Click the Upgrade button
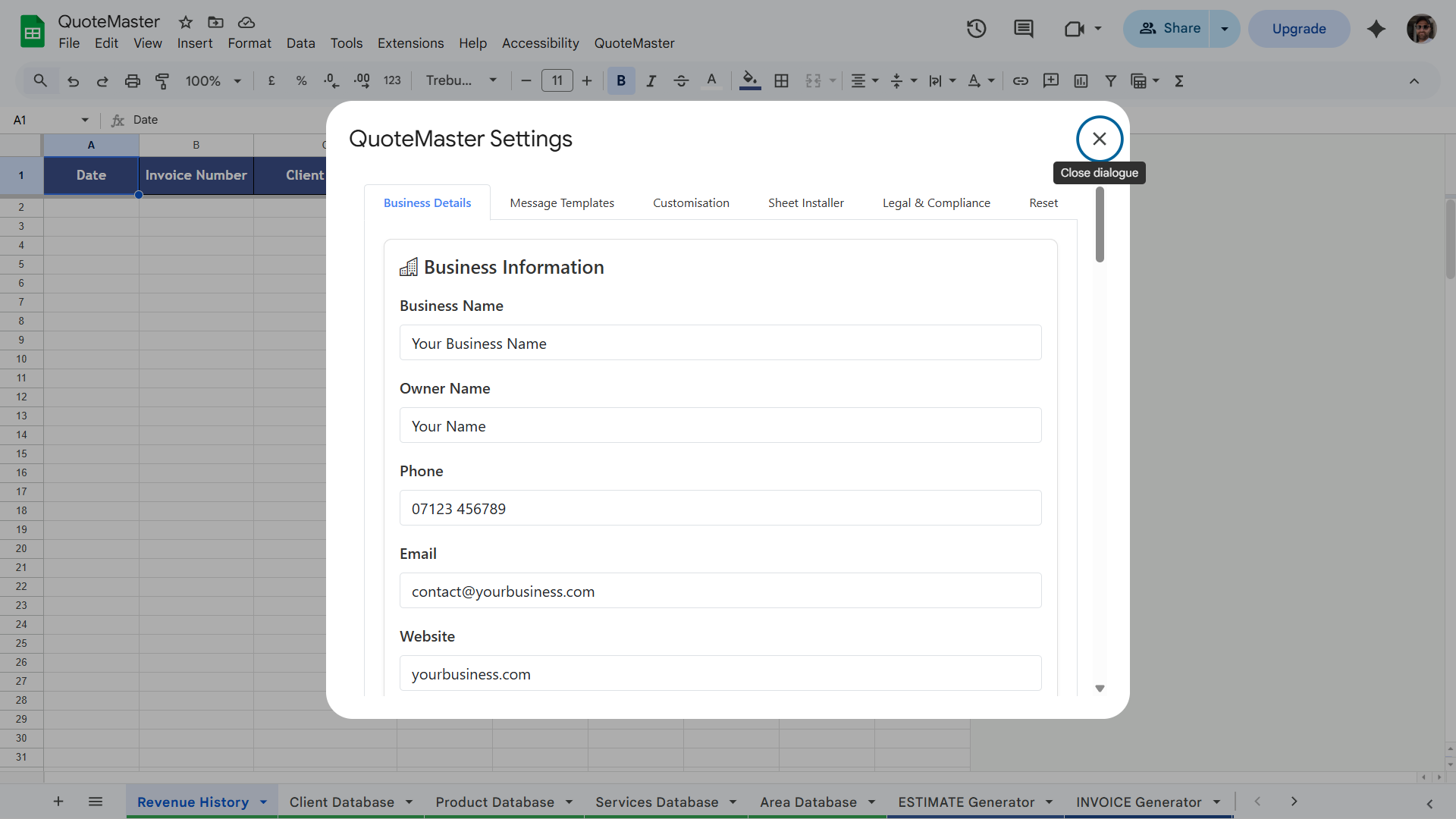 (x=1298, y=28)
